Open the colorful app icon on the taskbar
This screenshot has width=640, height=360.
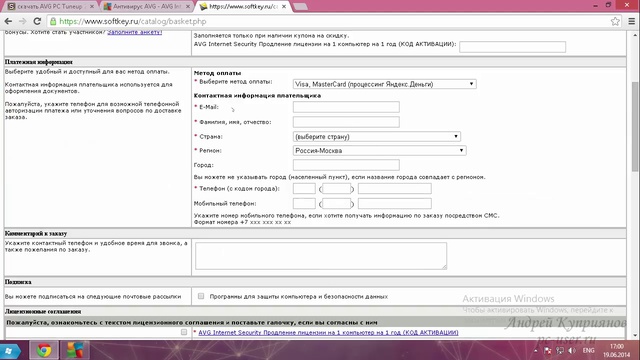(x=75, y=351)
